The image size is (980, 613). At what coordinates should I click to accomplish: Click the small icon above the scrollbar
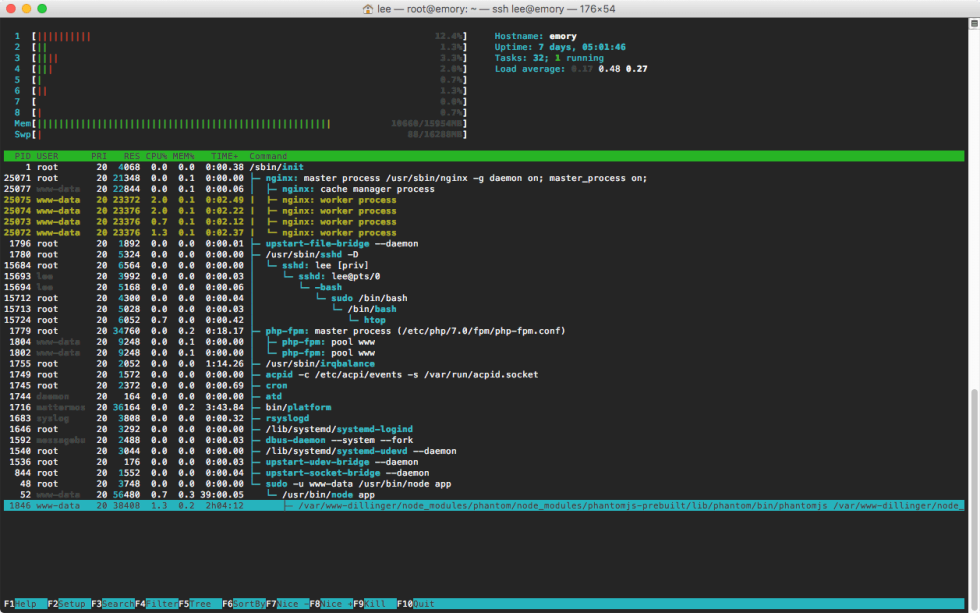coord(972,22)
